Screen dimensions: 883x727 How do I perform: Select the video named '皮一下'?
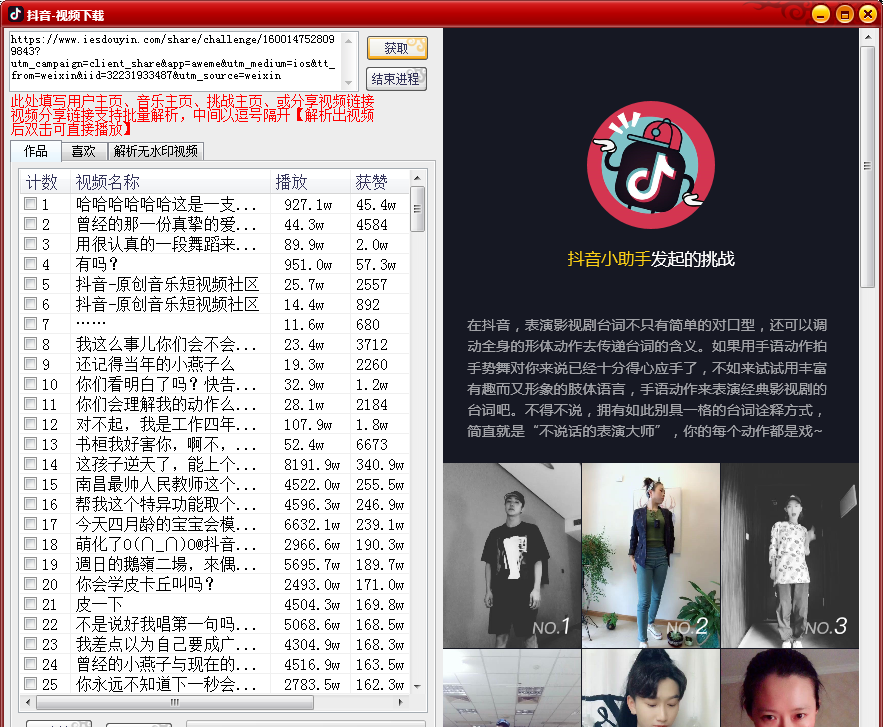tap(99, 604)
